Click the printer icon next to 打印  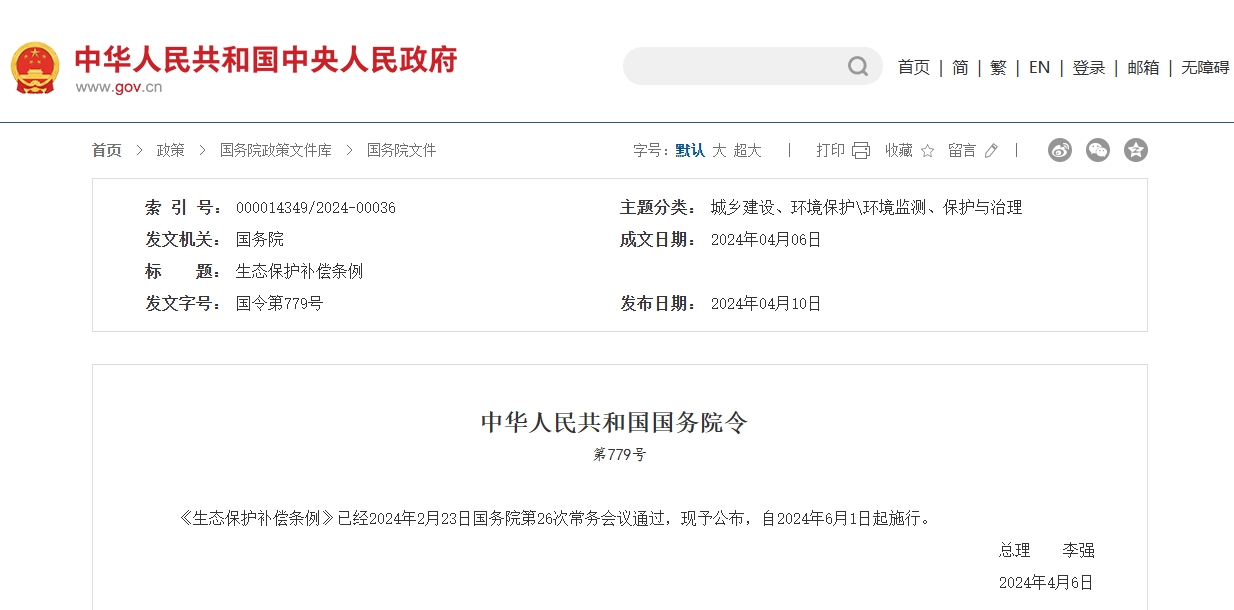click(x=861, y=150)
